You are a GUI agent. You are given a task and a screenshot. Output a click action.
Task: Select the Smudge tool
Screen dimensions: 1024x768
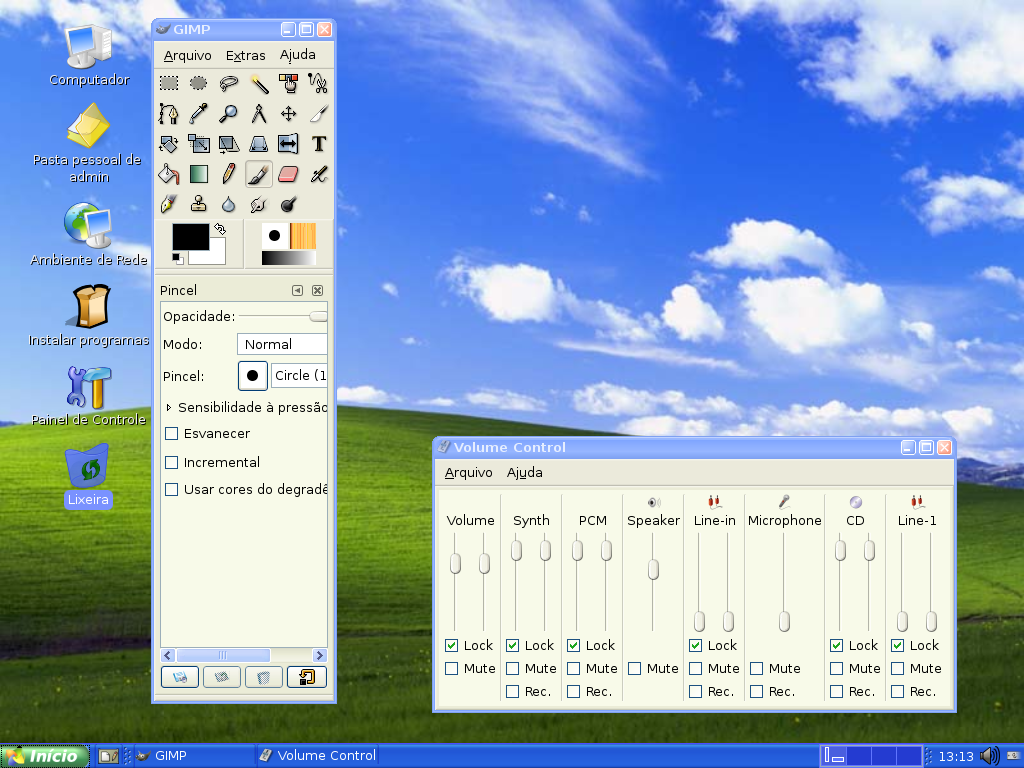click(x=259, y=204)
